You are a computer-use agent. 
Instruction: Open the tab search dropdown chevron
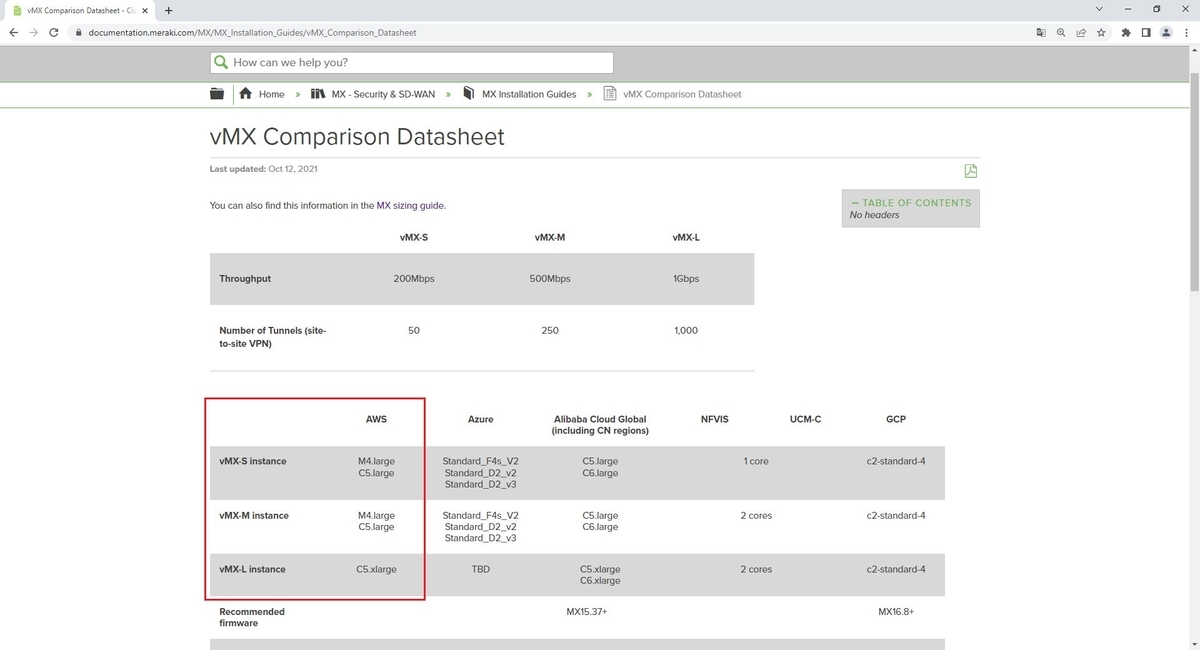(1100, 9)
